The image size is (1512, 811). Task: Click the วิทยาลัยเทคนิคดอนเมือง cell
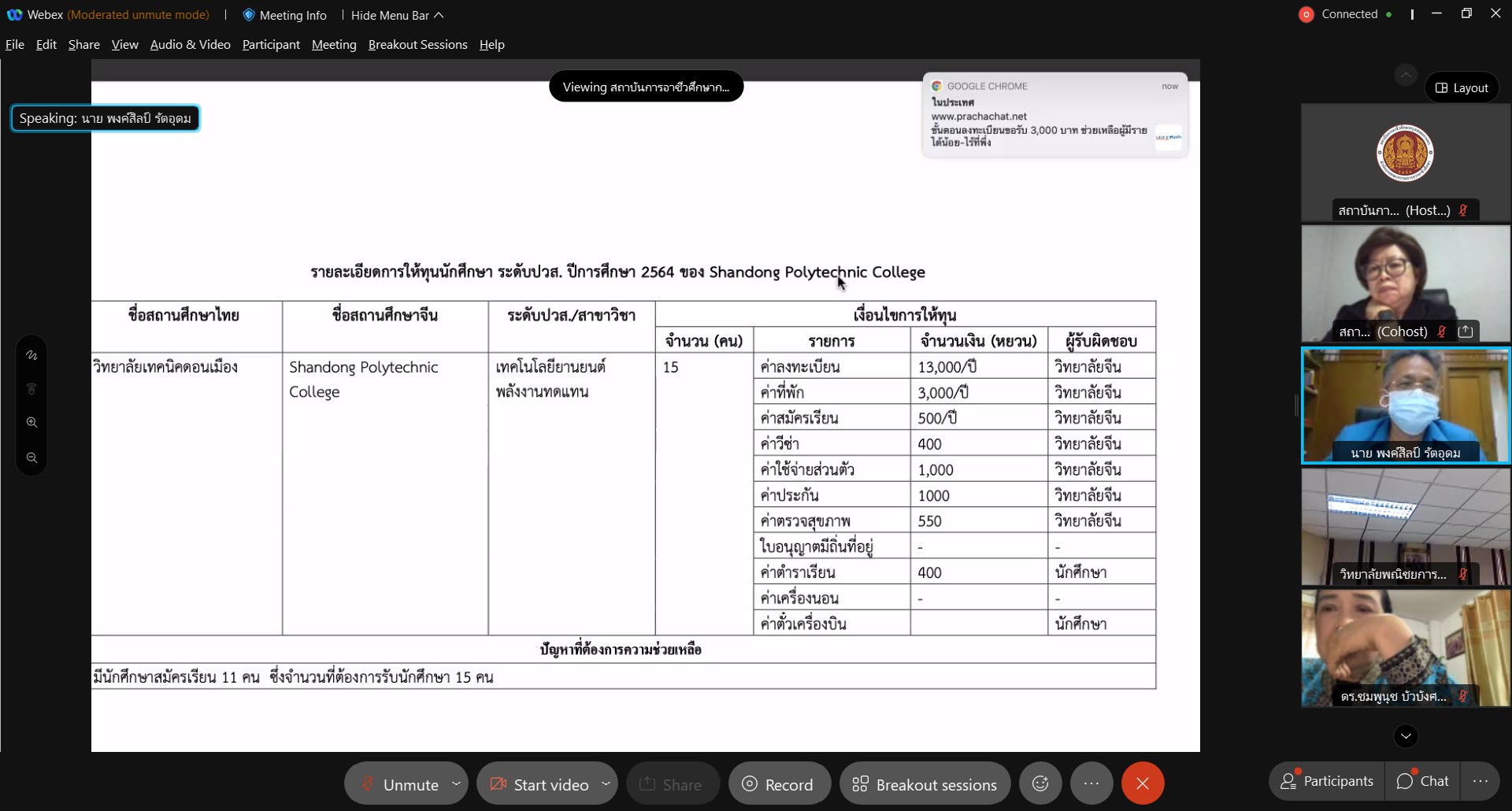pos(187,494)
